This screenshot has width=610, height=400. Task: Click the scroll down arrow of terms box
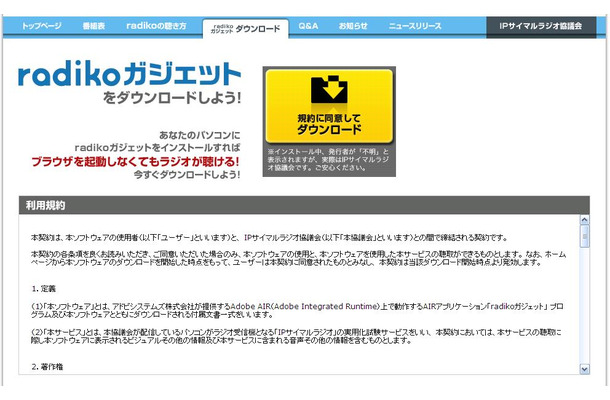click(x=584, y=369)
